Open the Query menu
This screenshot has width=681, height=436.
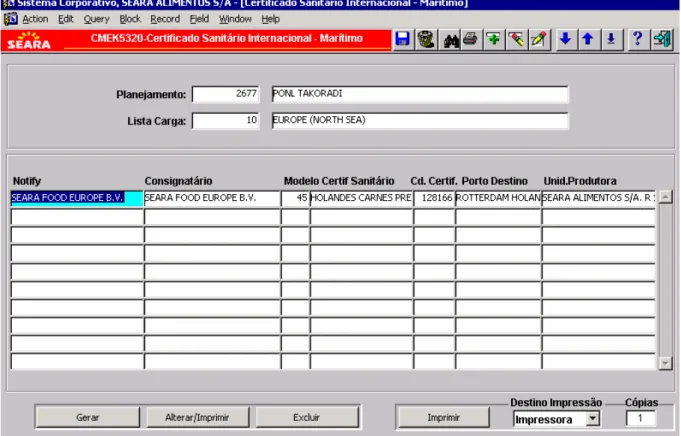(96, 19)
